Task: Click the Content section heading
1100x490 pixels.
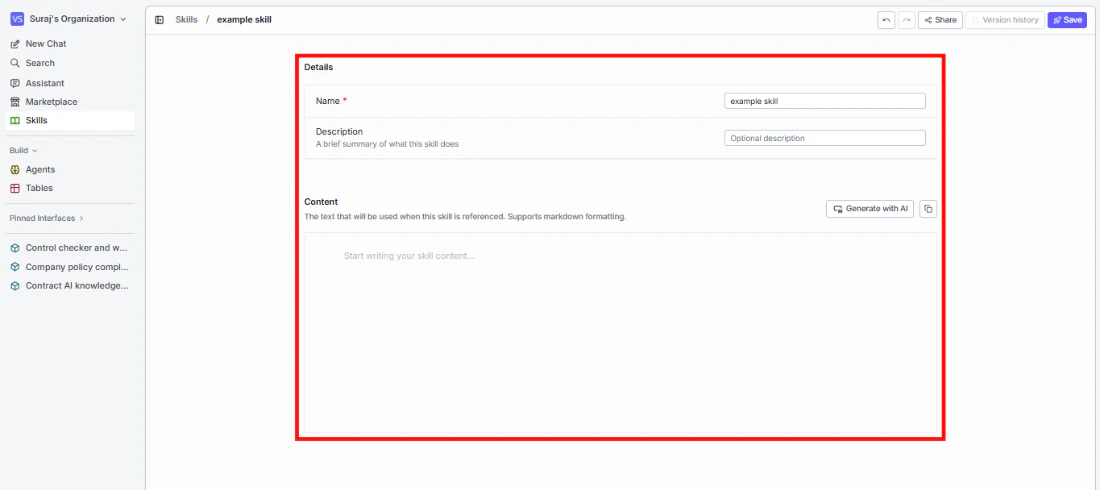Action: 321,201
